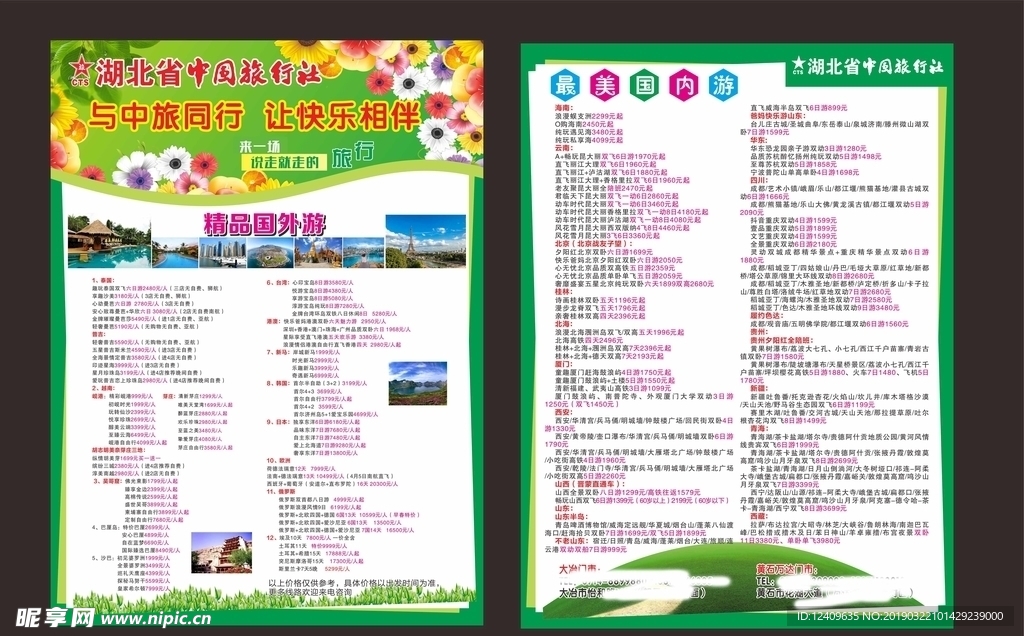This screenshot has height=636, width=1024.
Task: Open the swimming pool photo
Action: [174, 253]
